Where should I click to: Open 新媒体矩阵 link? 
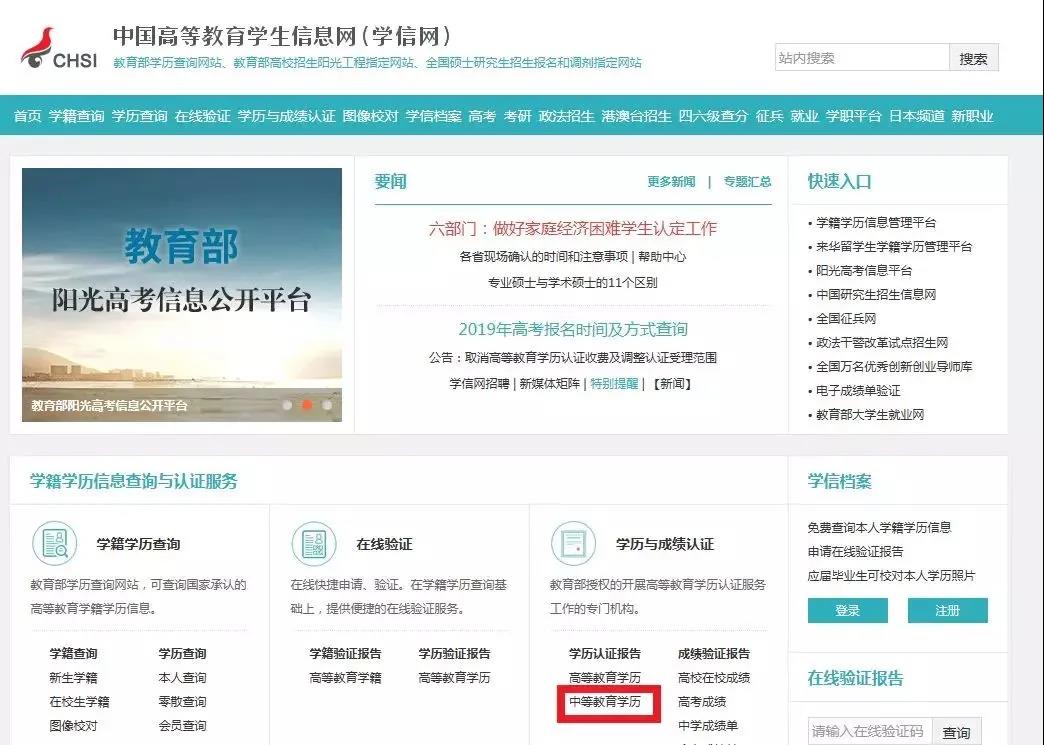point(549,383)
